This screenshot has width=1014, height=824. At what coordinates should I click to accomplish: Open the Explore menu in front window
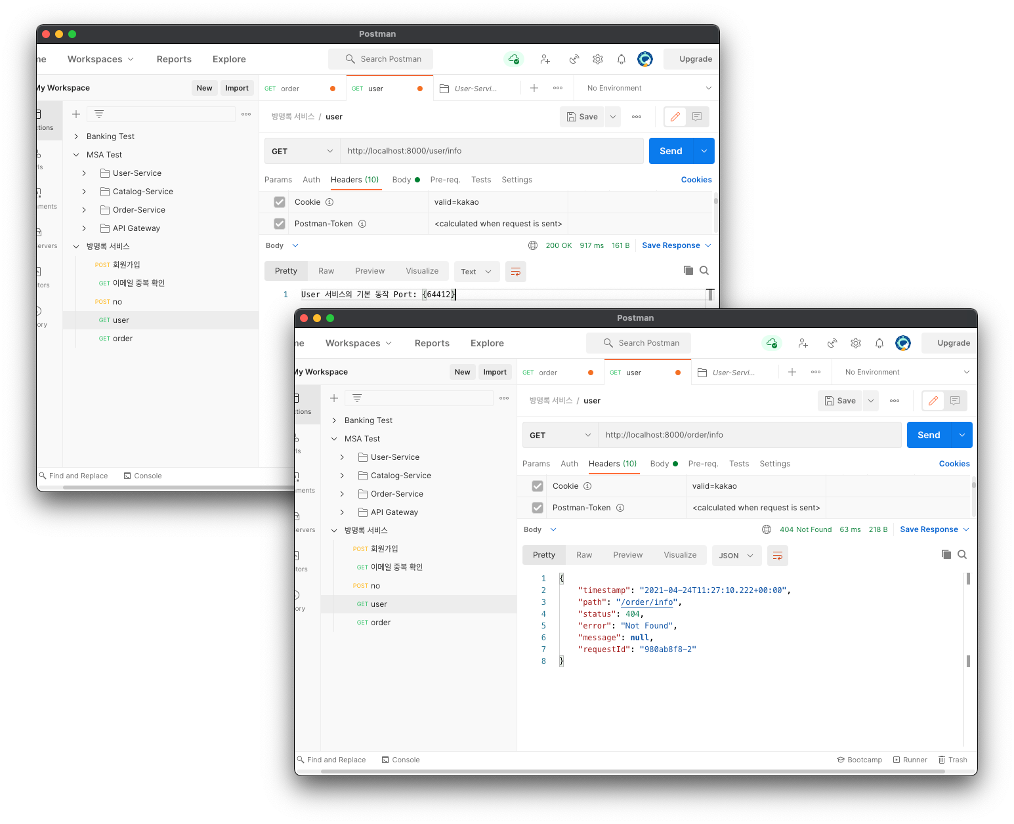click(487, 343)
